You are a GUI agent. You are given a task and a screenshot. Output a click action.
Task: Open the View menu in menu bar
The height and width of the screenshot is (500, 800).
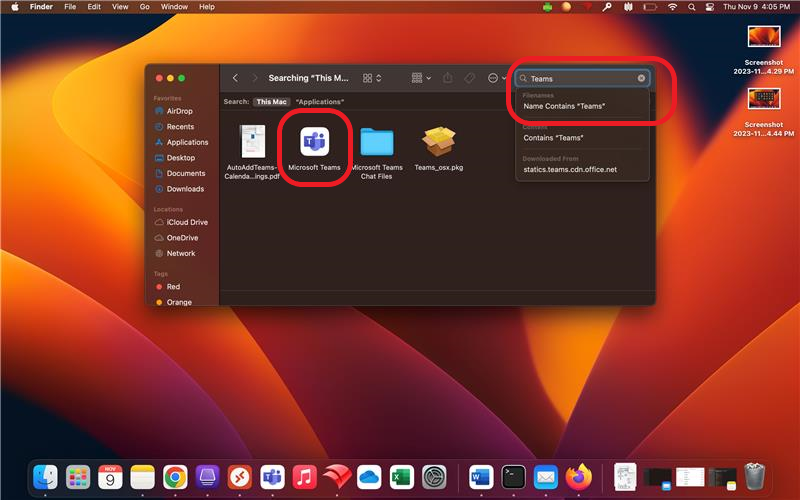[x=119, y=7]
